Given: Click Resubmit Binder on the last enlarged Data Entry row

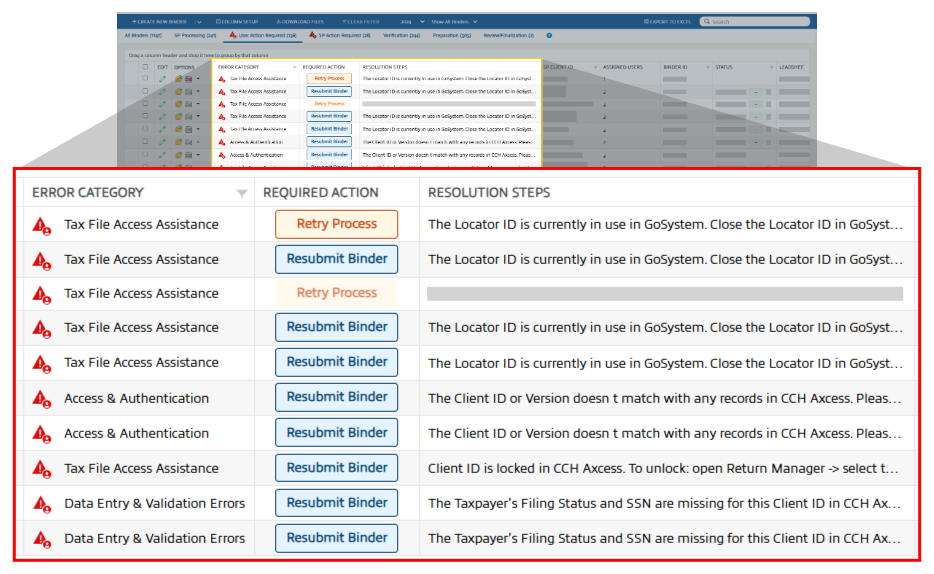Looking at the screenshot, I should [x=337, y=538].
